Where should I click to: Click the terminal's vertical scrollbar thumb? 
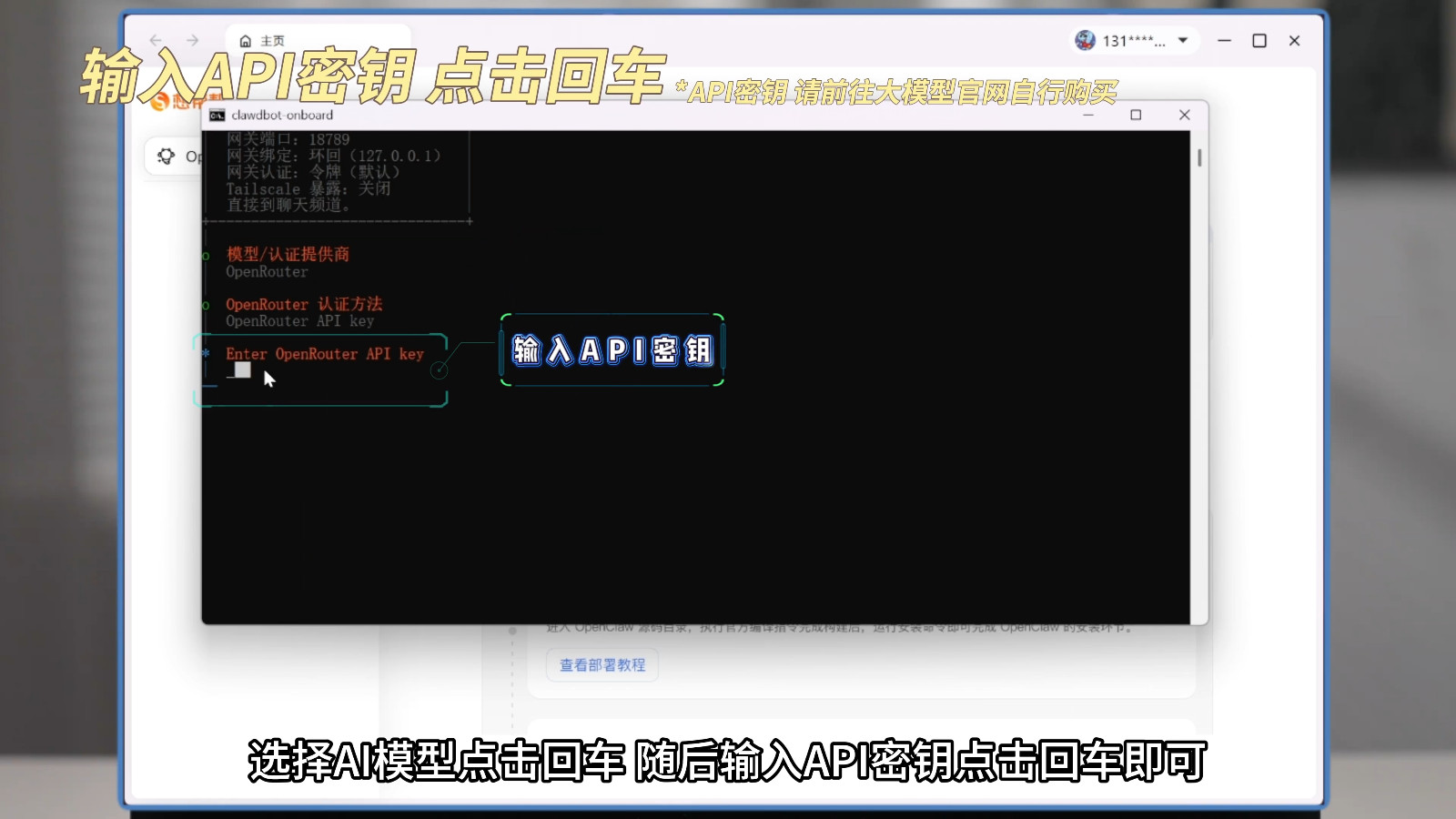[1199, 157]
